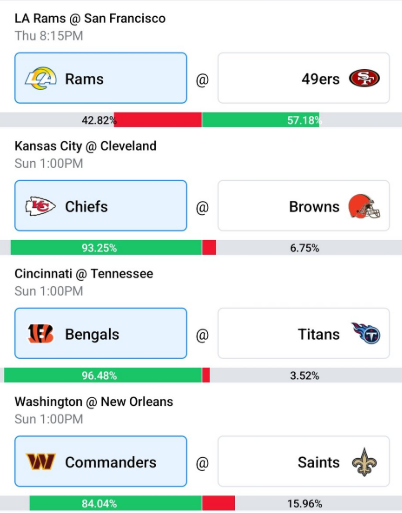
Task: Open the Kansas City @ Cleveland matchup title
Action: tap(86, 146)
